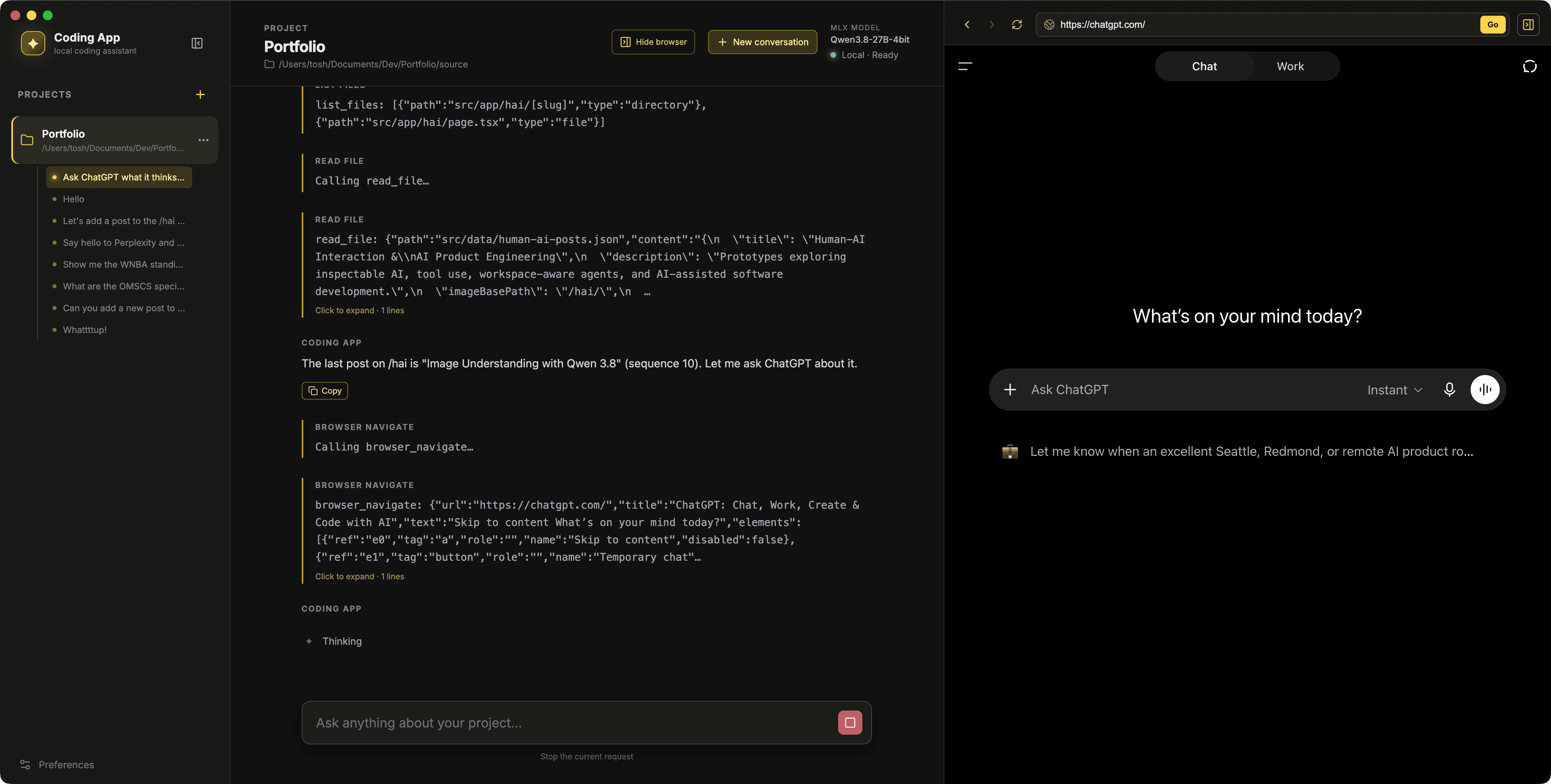Click the microphone dictation icon

pyautogui.click(x=1449, y=390)
